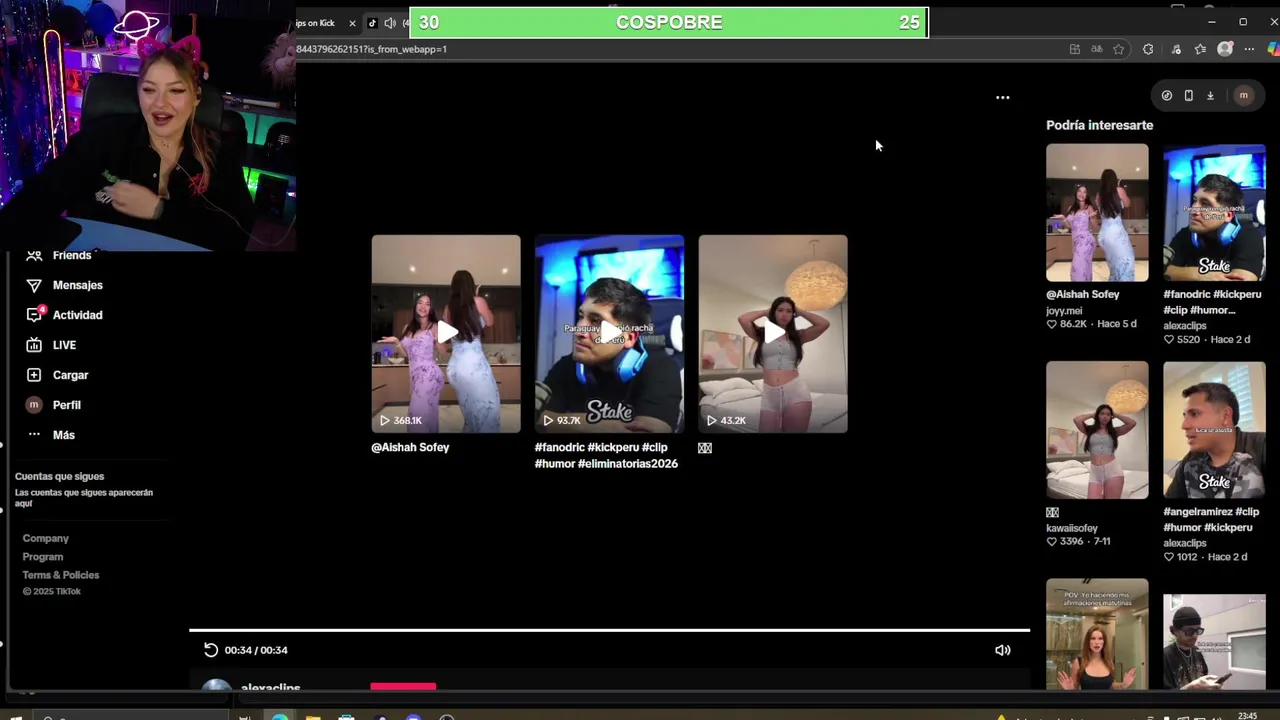Open the browser extensions puzzle icon

click(1148, 49)
